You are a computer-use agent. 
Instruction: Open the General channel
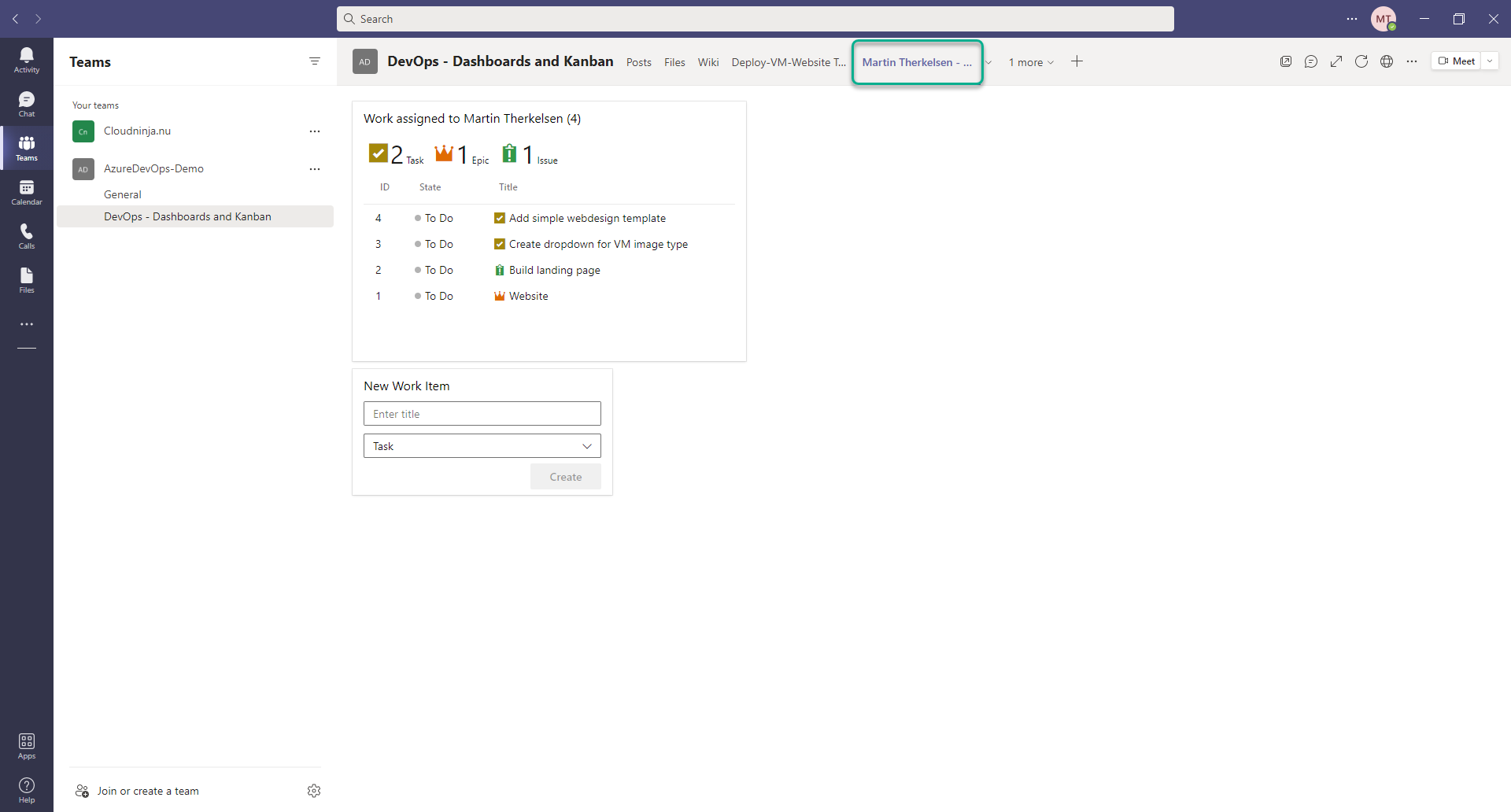(123, 194)
